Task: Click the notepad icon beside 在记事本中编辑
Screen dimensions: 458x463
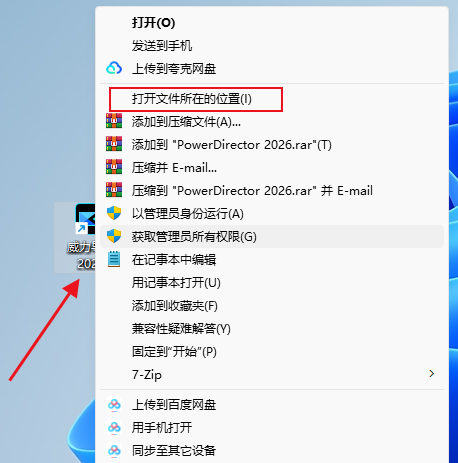Action: click(x=114, y=259)
